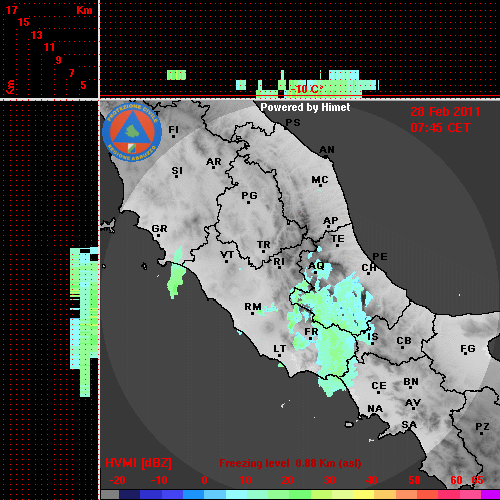Click the 'Powered by Himet' text
Image resolution: width=500 pixels, height=500 pixels.
[x=305, y=107]
